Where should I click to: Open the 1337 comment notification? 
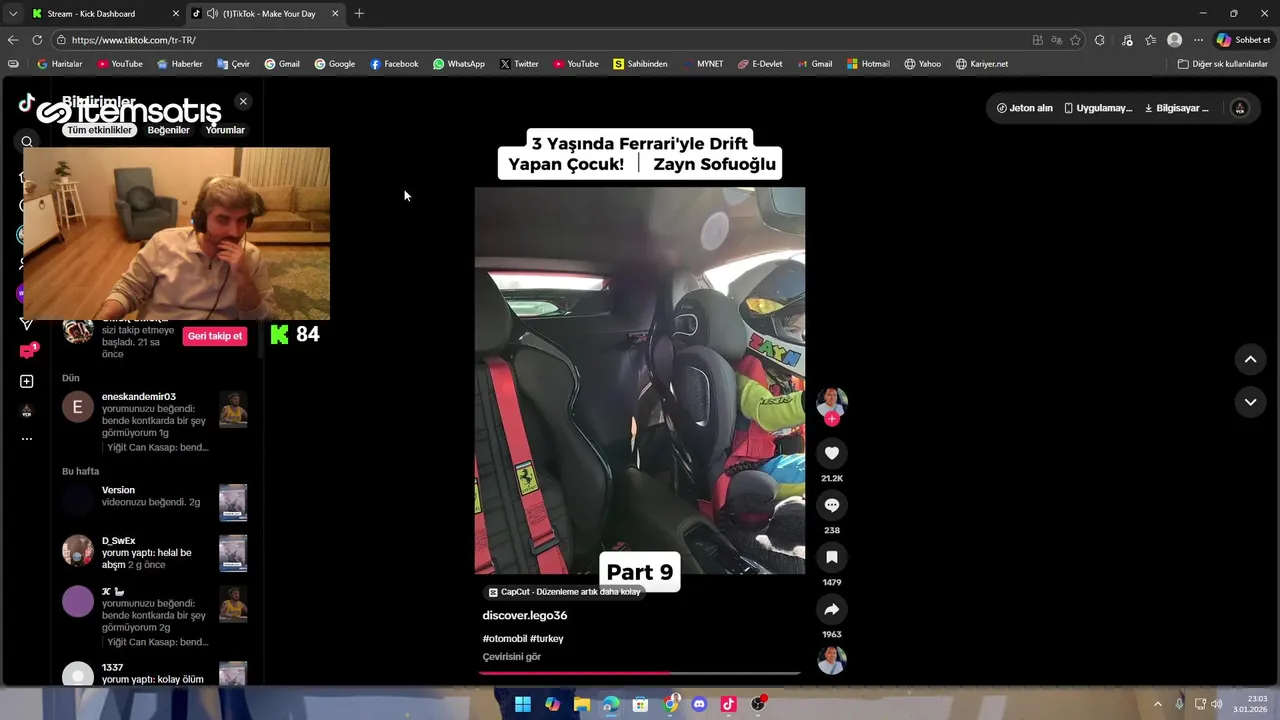155,673
